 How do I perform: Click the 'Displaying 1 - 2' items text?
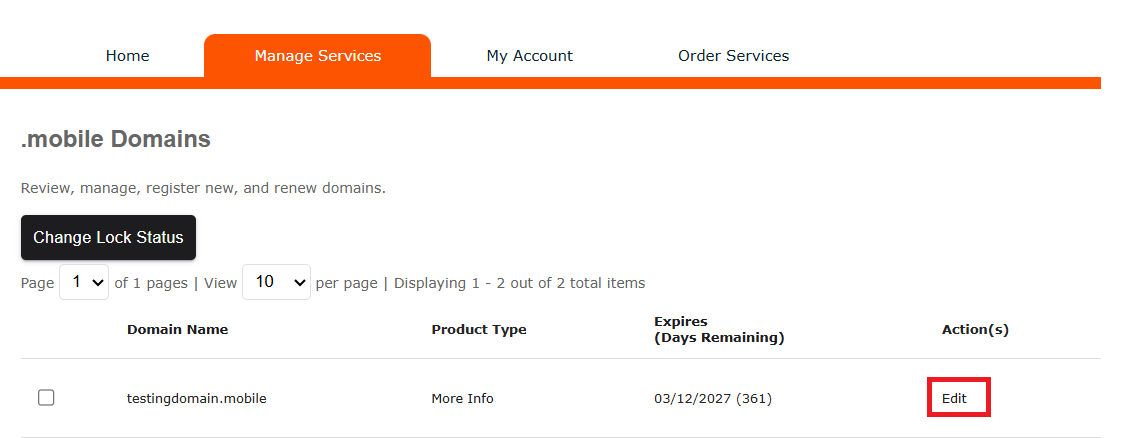pyautogui.click(x=519, y=283)
